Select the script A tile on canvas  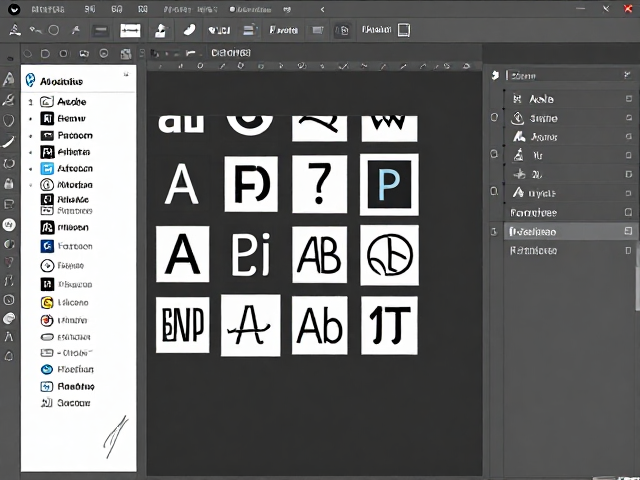pyautogui.click(x=251, y=325)
